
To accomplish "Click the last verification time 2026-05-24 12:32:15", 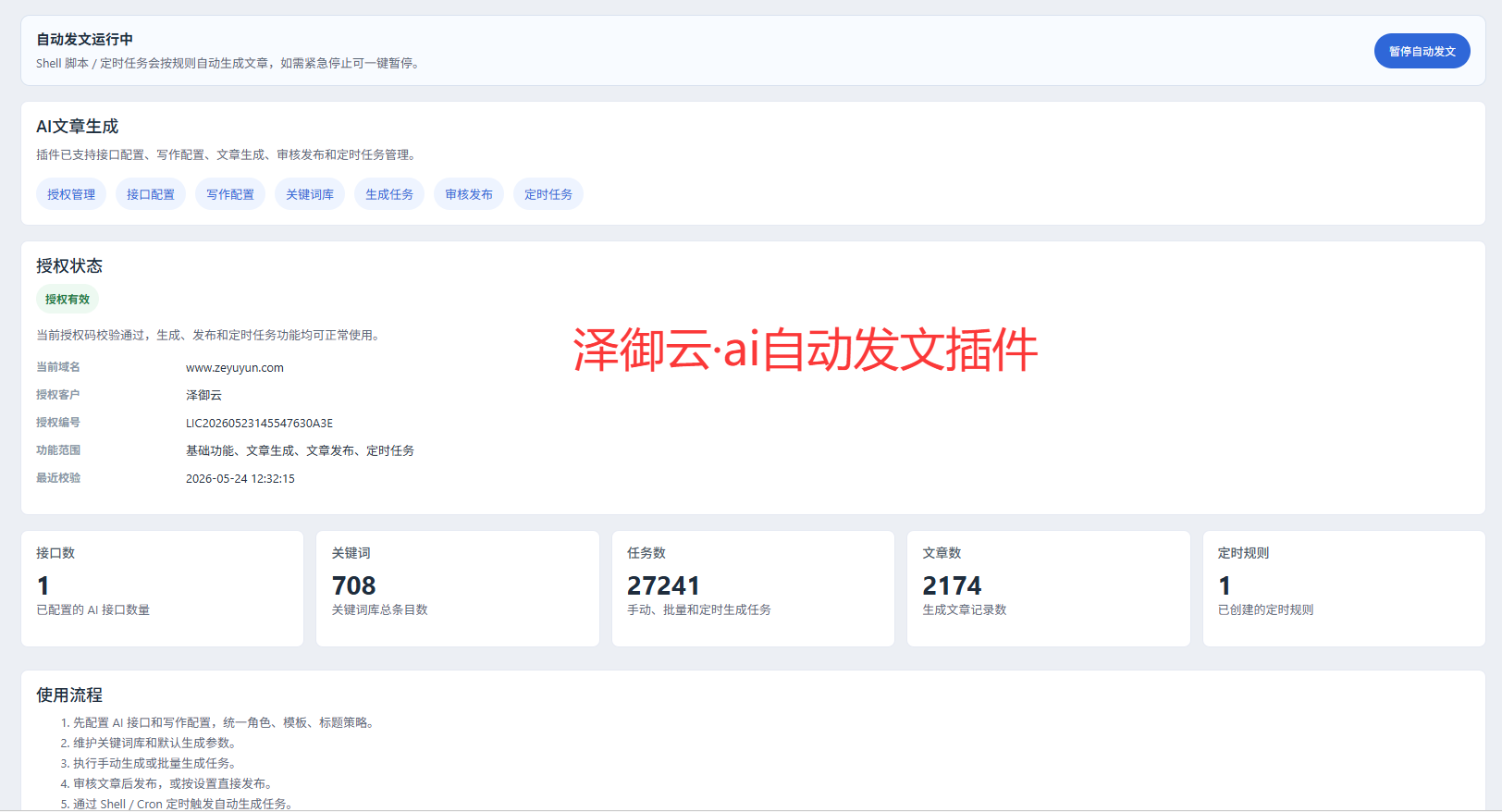I will point(240,479).
